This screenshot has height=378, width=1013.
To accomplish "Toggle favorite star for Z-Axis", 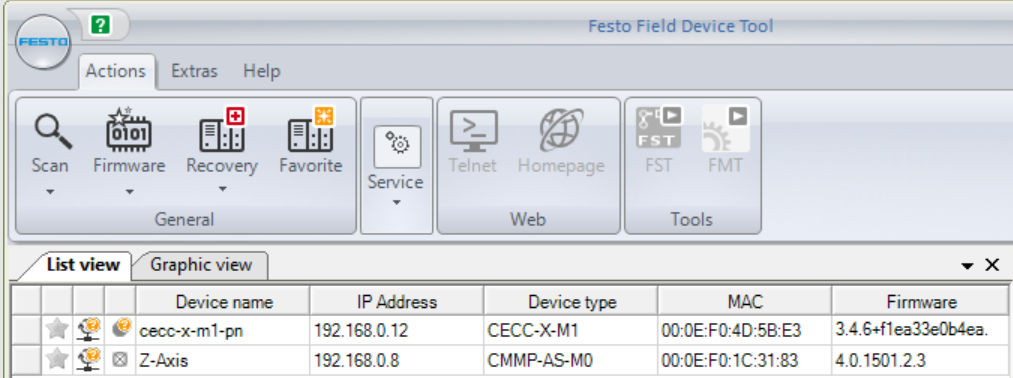I will point(57,359).
